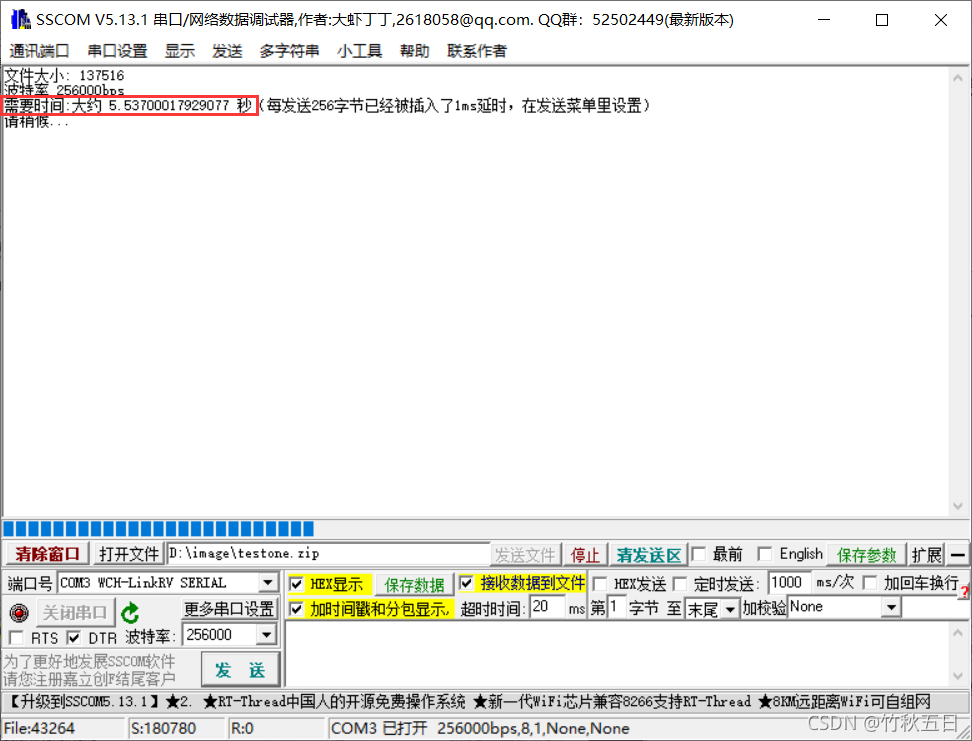Viewport: 972px width, 741px height.
Task: Open the 多字符串 menu
Action: pos(288,51)
